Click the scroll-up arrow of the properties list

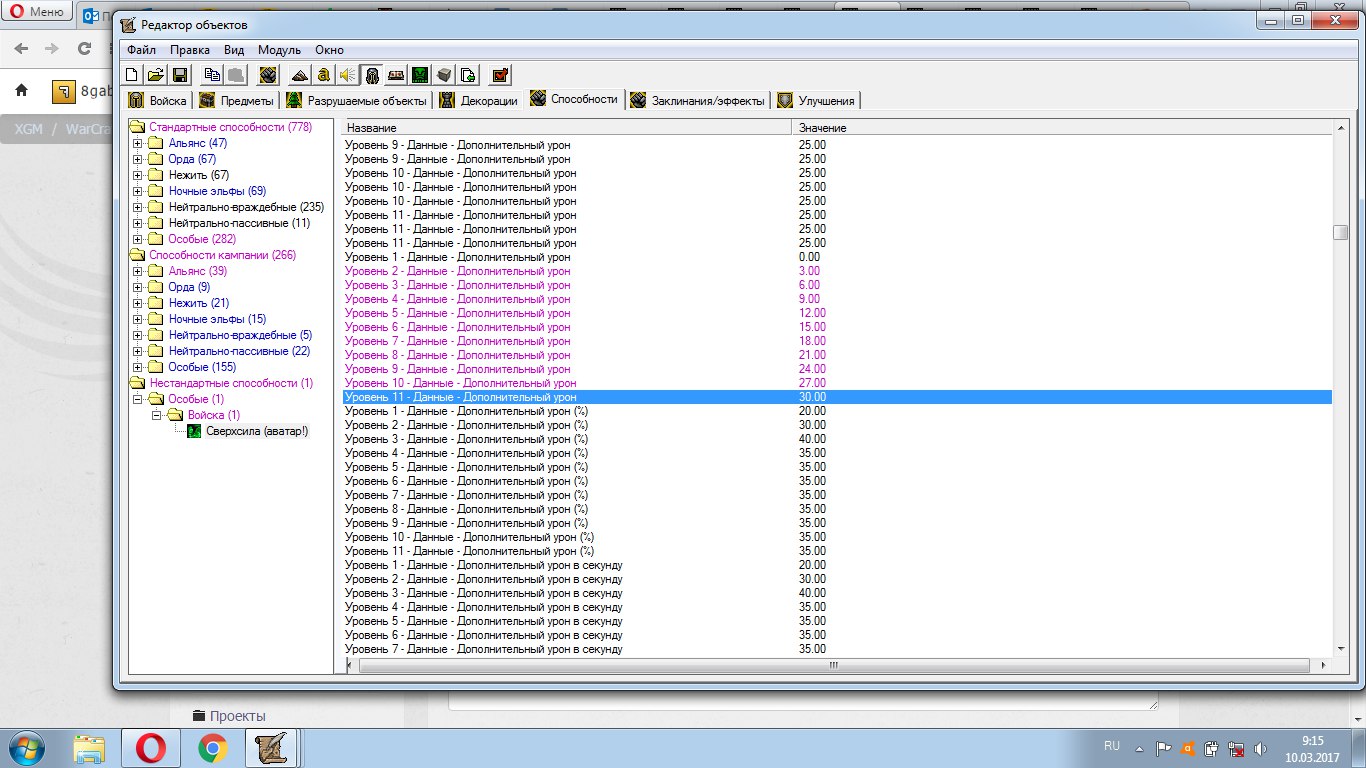[1340, 128]
